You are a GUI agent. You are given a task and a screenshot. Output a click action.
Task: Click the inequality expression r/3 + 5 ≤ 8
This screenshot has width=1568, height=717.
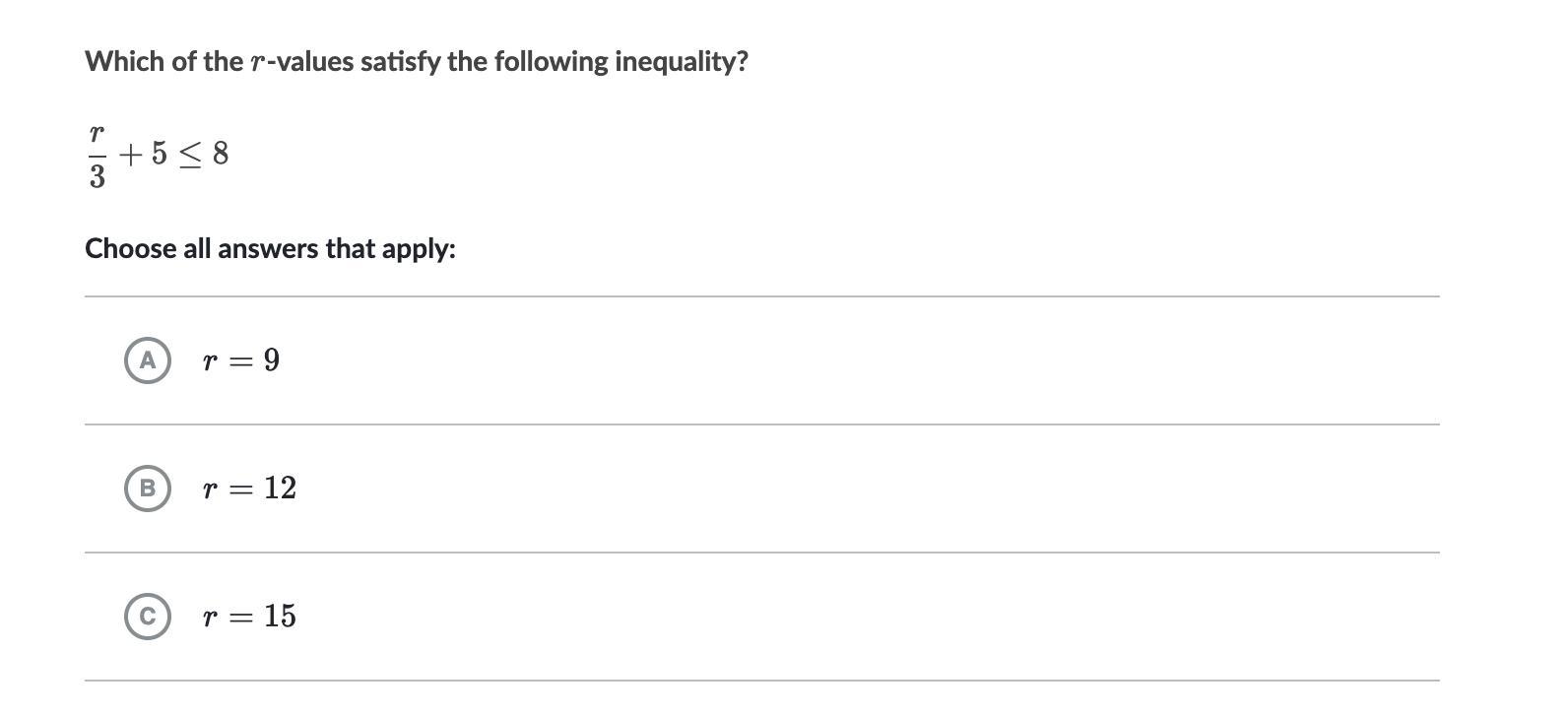tap(158, 155)
